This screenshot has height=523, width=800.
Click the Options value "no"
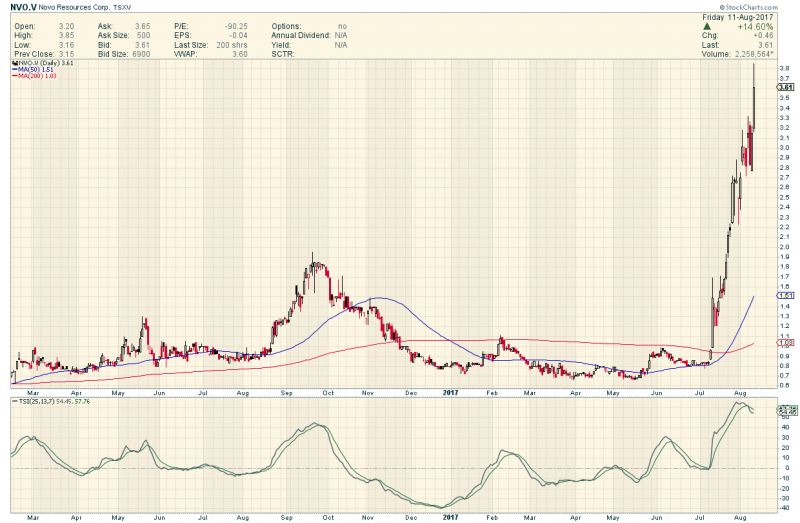click(x=342, y=27)
